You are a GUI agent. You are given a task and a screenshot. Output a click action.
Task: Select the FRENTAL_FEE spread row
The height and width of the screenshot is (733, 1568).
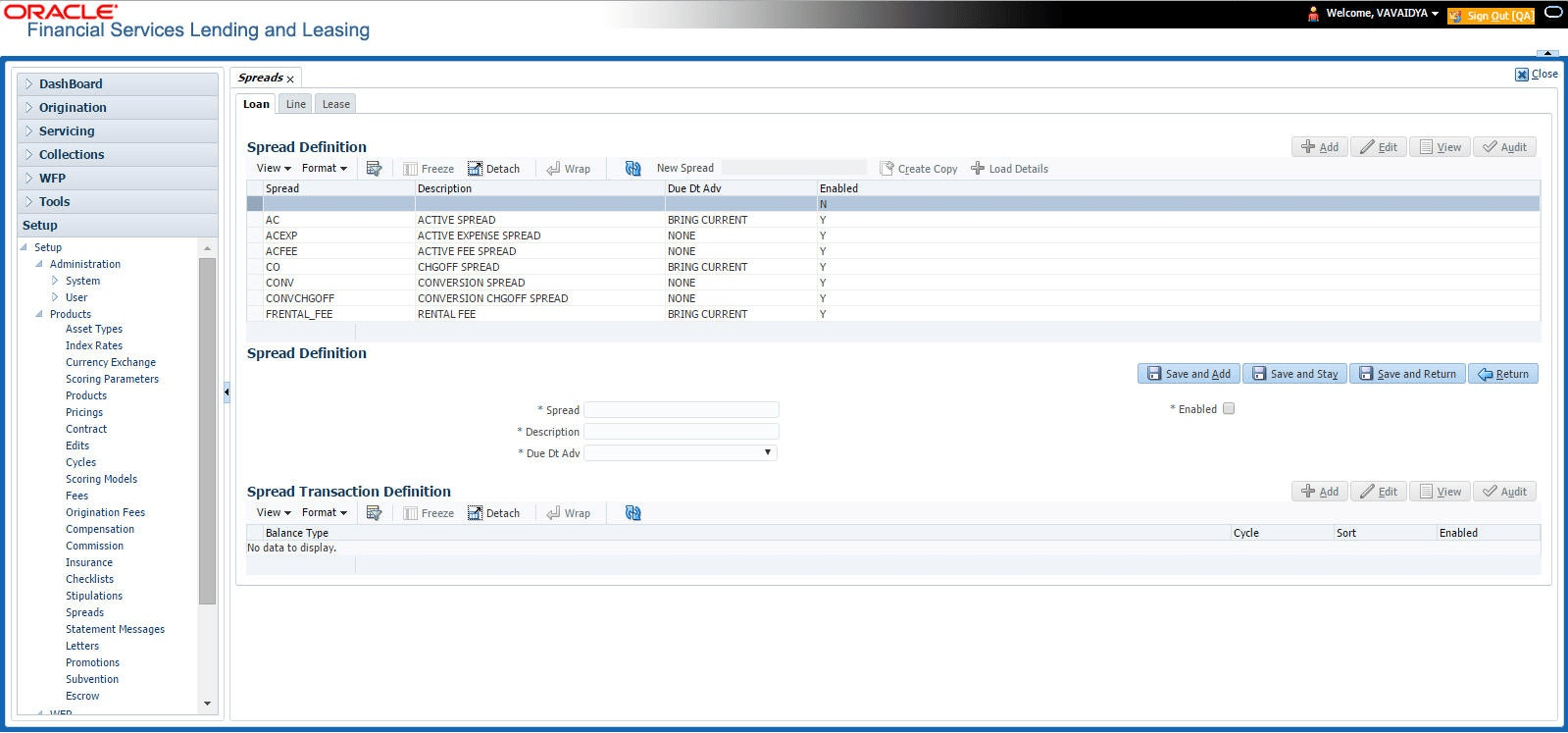click(892, 314)
